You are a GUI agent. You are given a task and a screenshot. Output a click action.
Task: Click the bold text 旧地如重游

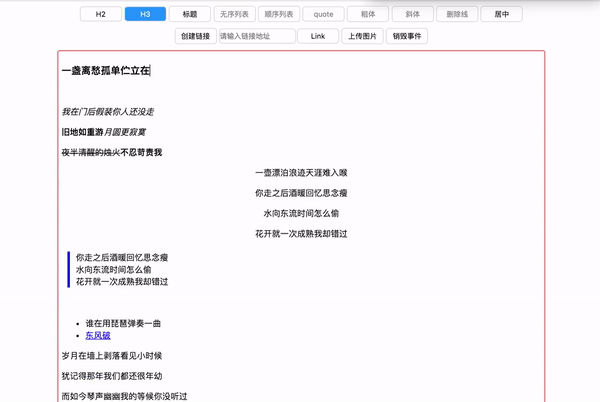click(83, 132)
